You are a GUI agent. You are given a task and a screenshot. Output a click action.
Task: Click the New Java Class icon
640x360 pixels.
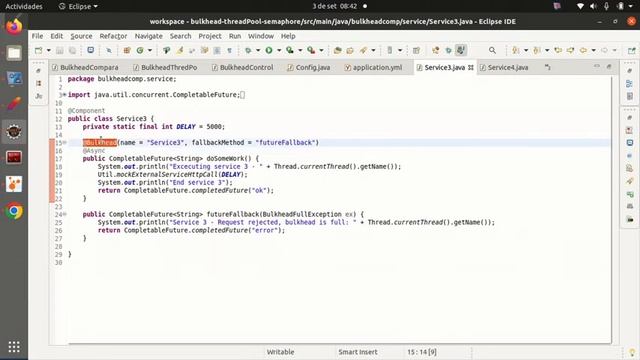pos(140,50)
